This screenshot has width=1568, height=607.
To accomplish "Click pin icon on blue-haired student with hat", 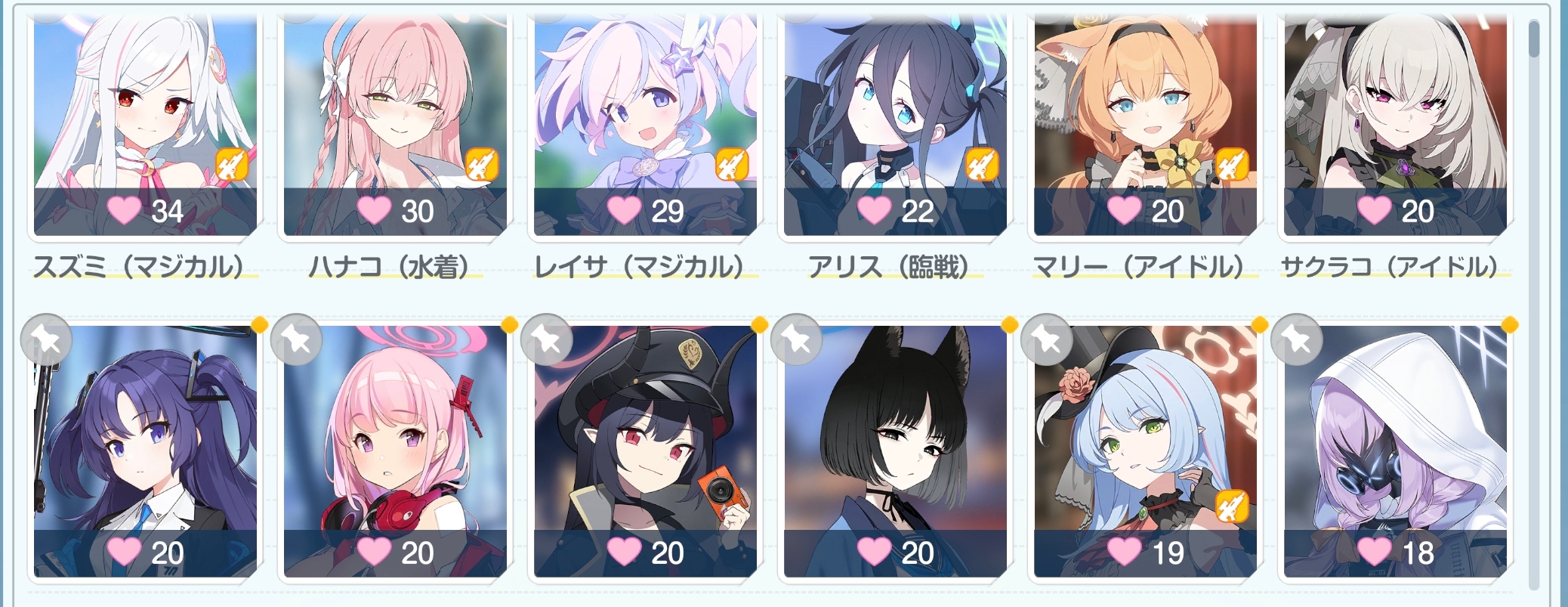I will [1047, 339].
